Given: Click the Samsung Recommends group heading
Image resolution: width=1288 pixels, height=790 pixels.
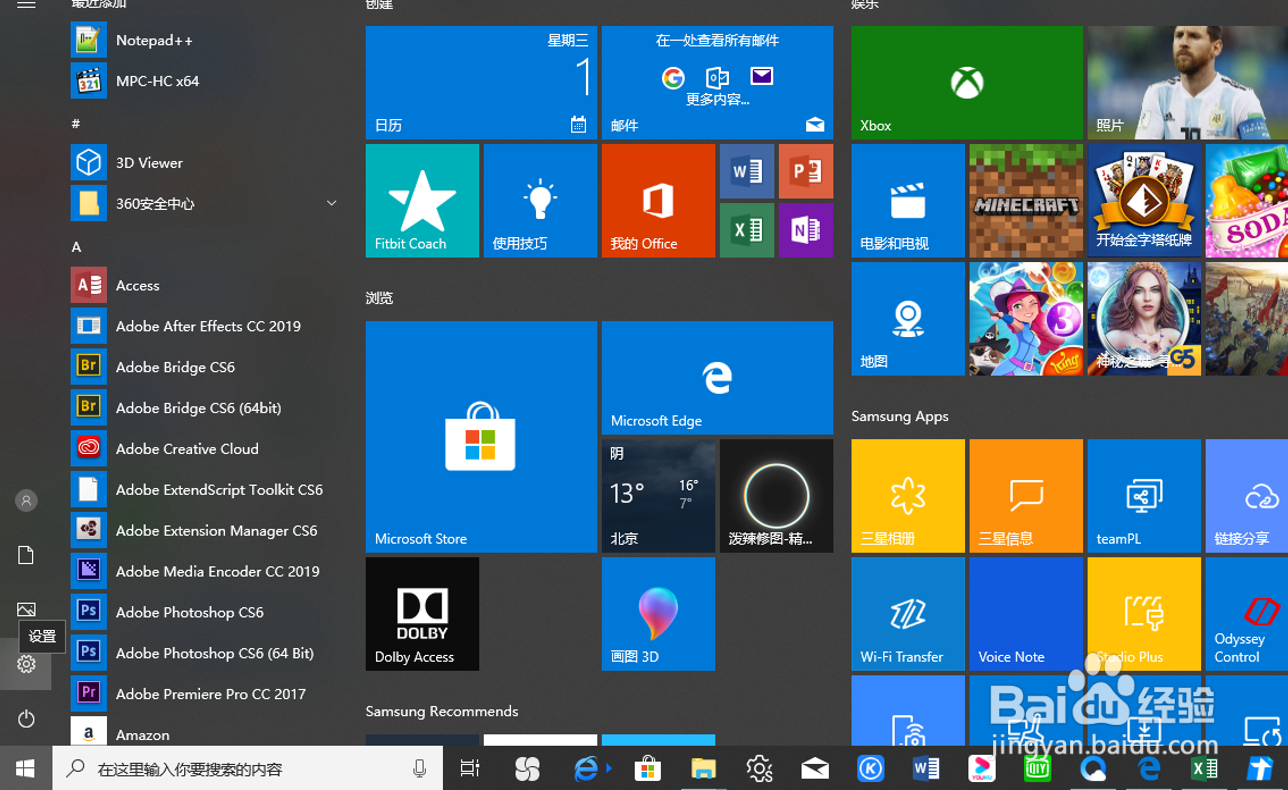Looking at the screenshot, I should (441, 711).
